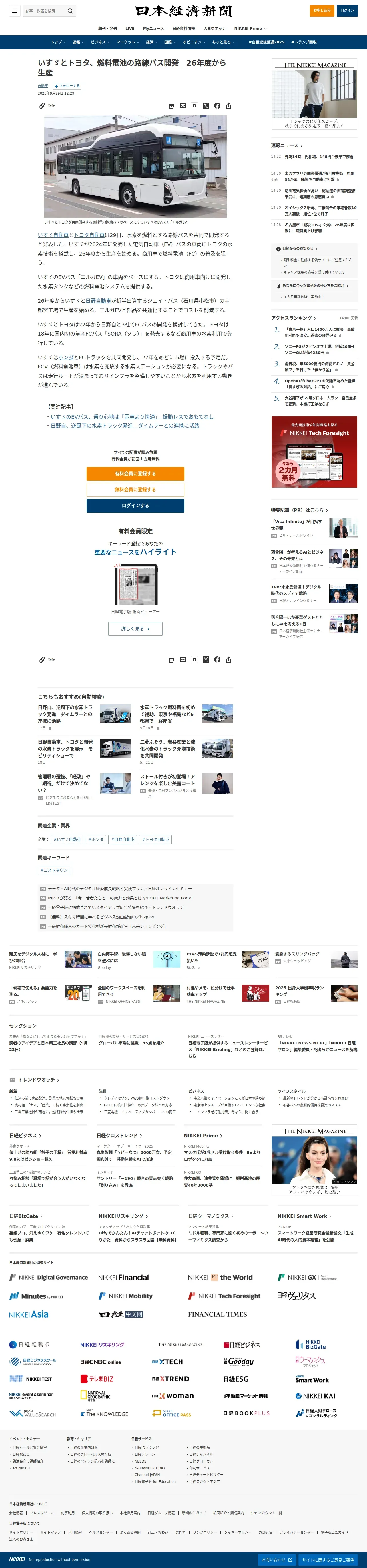Click the X icon at article end
367x1568 pixels.
point(206,659)
